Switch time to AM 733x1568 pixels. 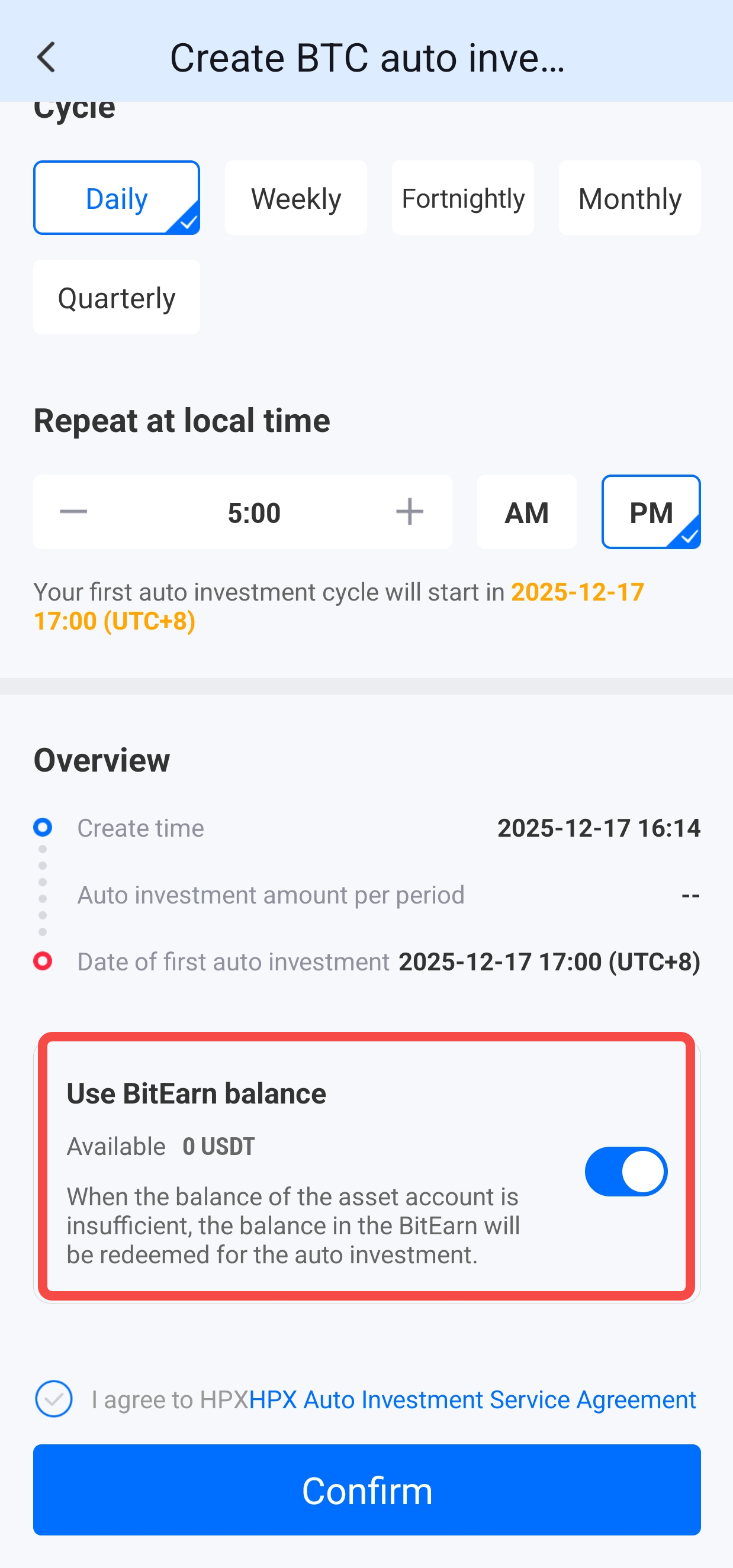coord(526,512)
